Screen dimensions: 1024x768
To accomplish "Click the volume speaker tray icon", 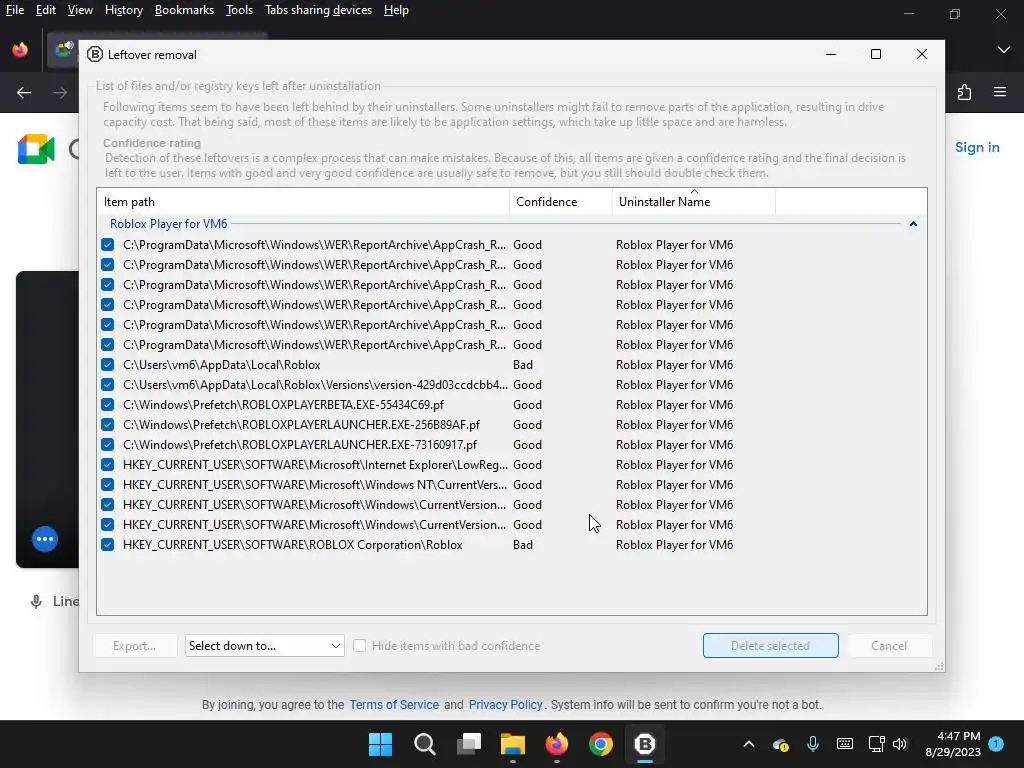I will tap(901, 744).
